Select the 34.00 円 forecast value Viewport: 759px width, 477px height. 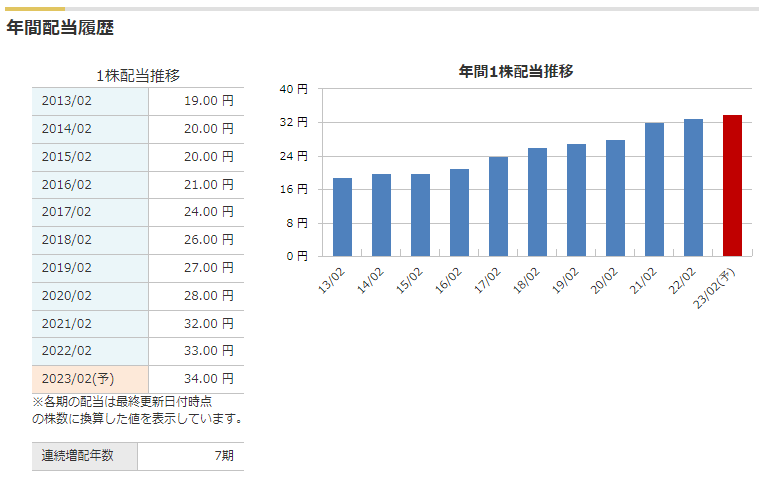tap(209, 379)
